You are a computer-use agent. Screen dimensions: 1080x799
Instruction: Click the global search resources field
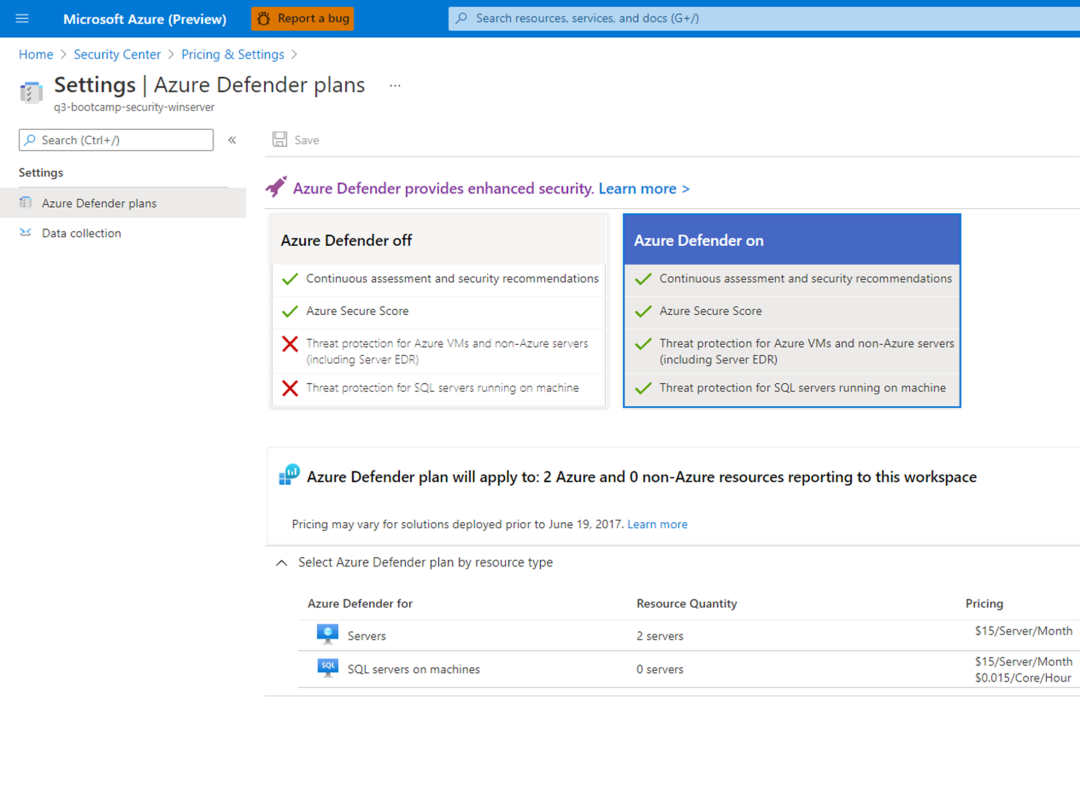coord(764,19)
